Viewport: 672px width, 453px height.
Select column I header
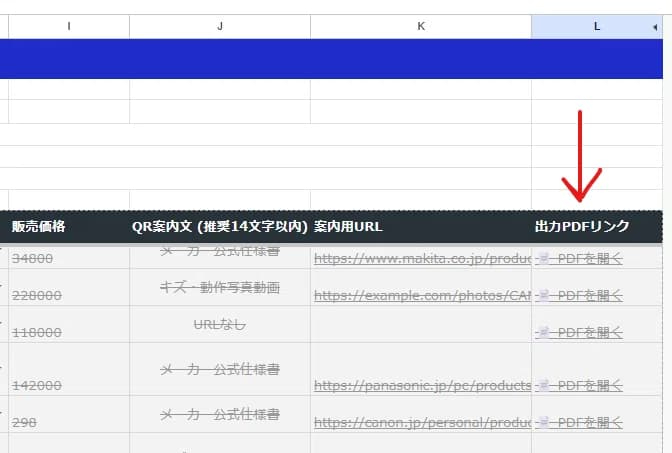pos(69,27)
